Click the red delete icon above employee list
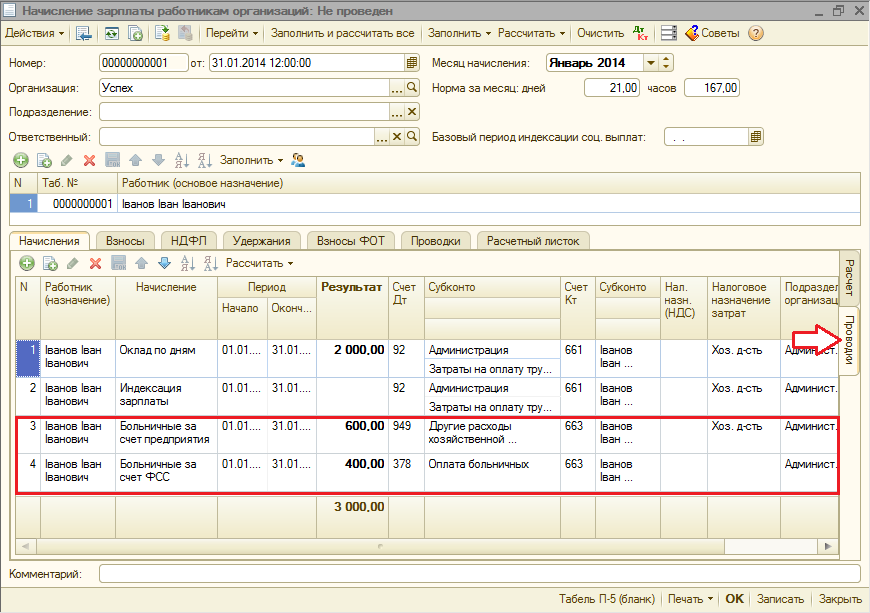Viewport: 870px width, 613px height. click(x=89, y=160)
